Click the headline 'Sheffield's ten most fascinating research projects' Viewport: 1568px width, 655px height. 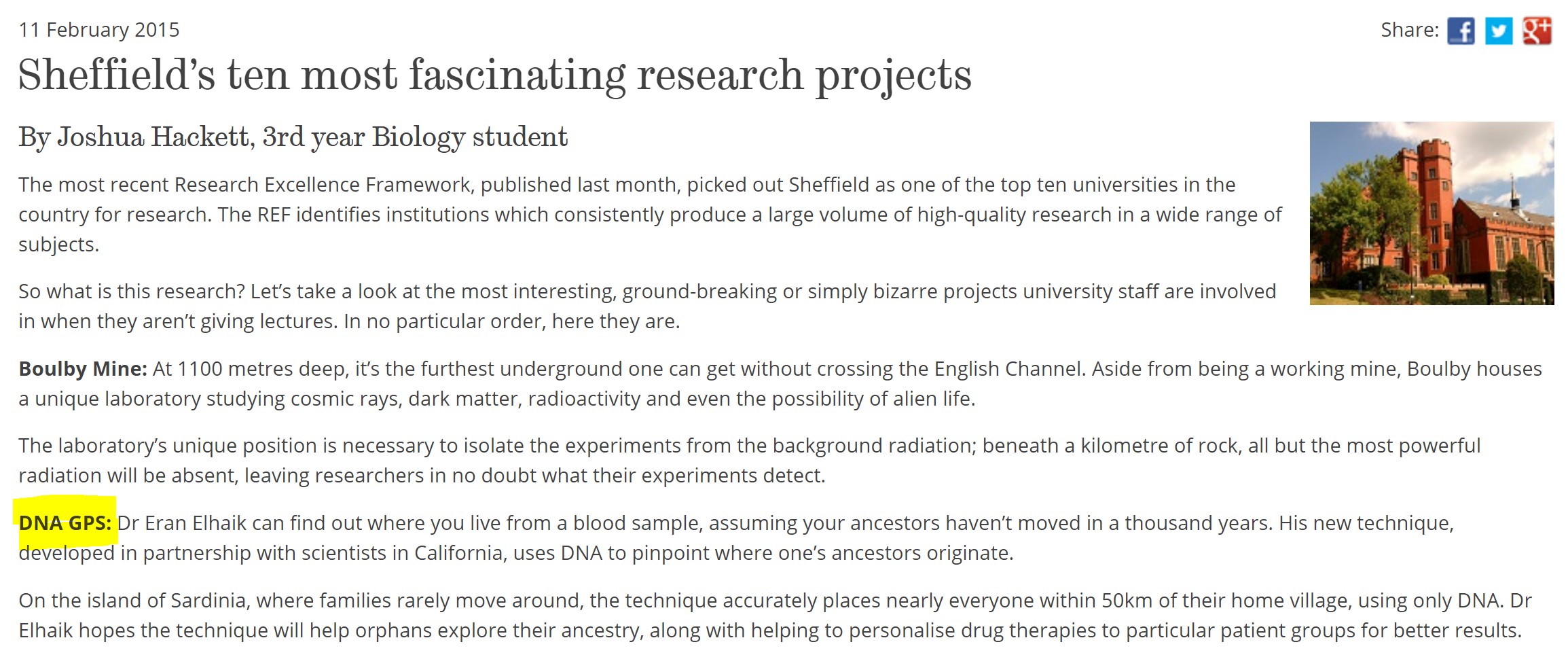click(x=494, y=75)
